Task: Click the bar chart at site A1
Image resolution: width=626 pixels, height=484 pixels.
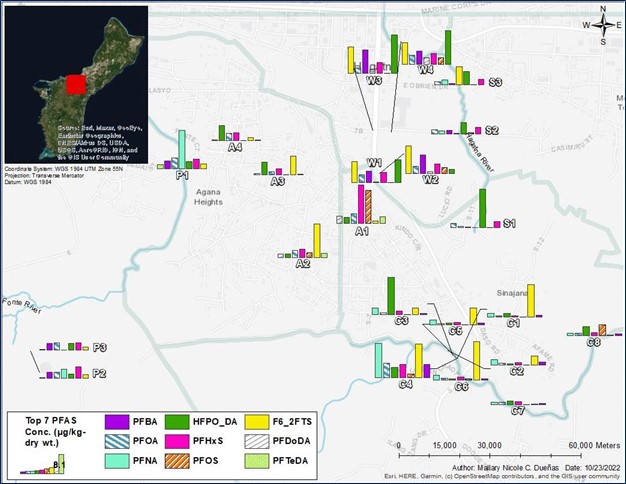Action: [x=362, y=203]
